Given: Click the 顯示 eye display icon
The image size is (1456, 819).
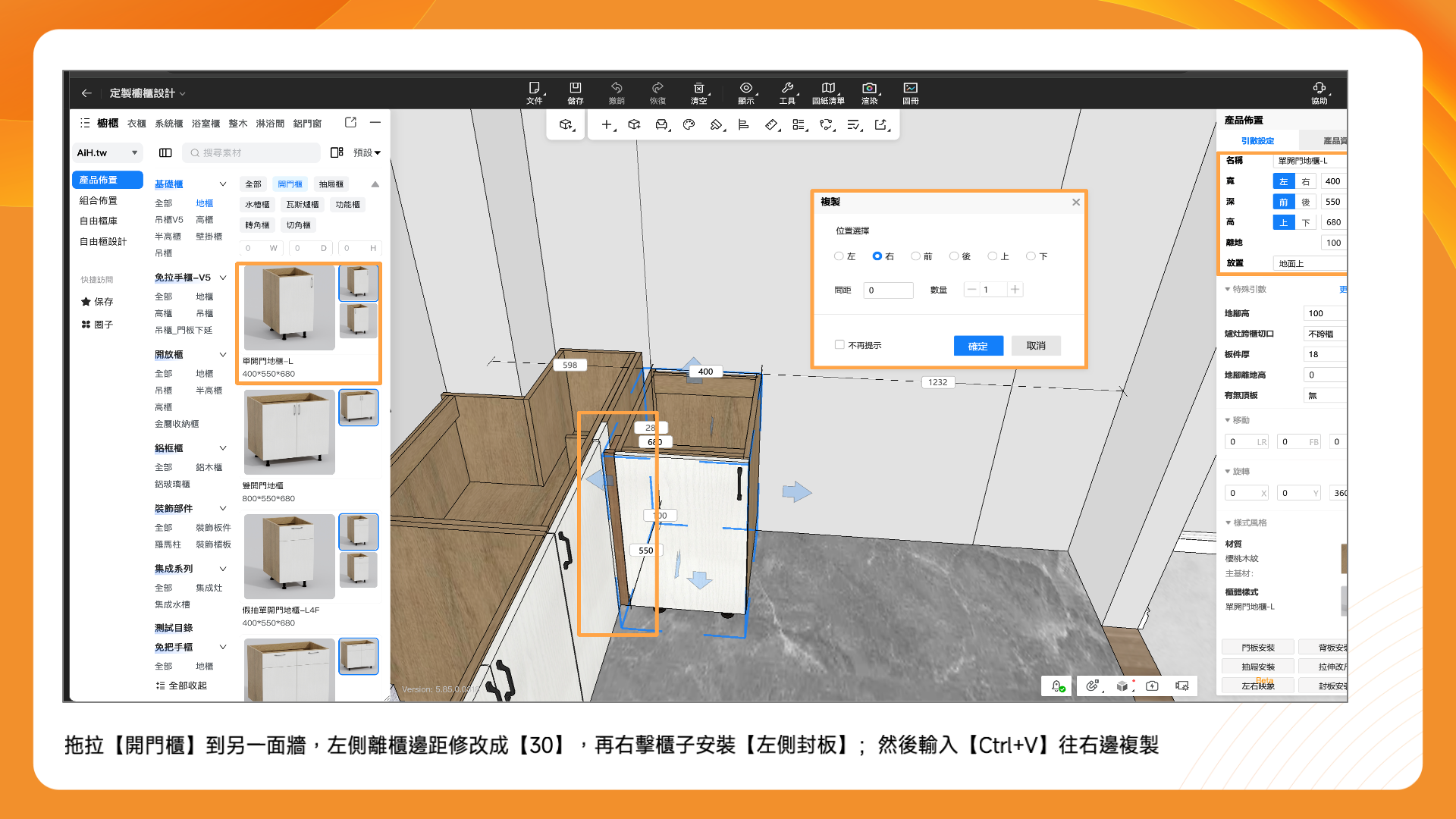Looking at the screenshot, I should (746, 88).
